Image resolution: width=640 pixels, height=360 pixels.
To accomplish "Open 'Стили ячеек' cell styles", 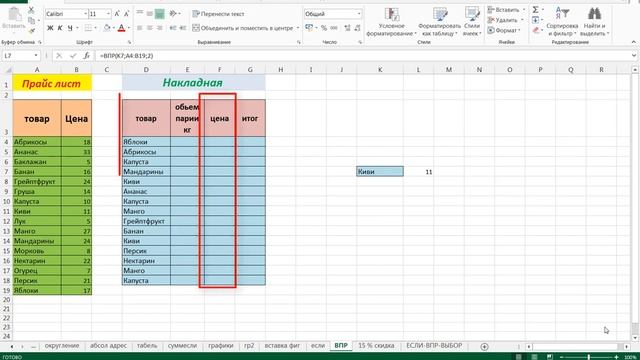I will (x=472, y=22).
